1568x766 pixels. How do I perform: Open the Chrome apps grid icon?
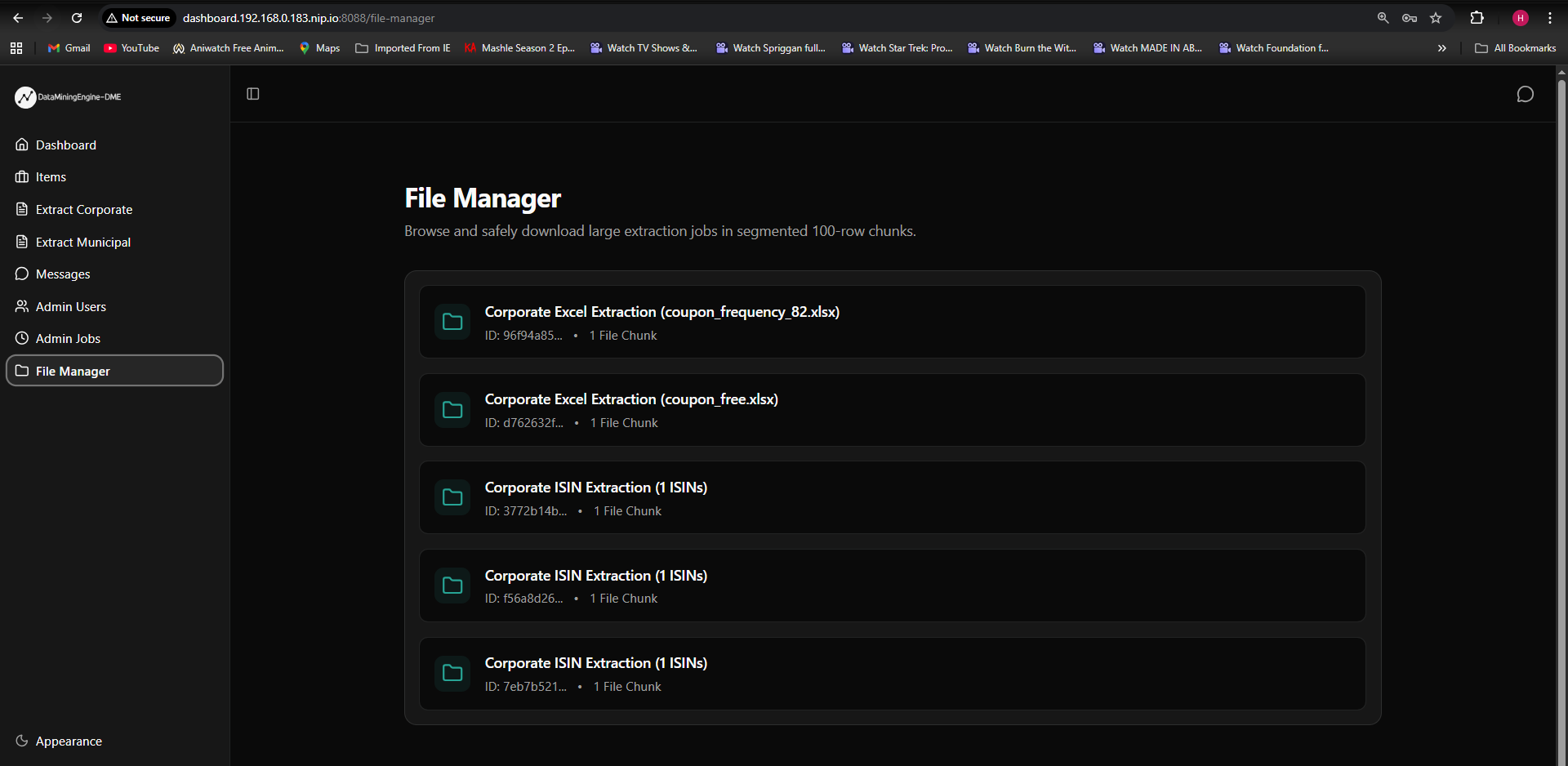pos(16,48)
